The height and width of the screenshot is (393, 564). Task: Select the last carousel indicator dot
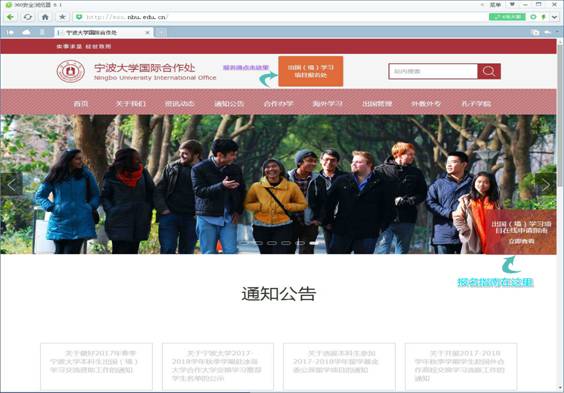314,243
